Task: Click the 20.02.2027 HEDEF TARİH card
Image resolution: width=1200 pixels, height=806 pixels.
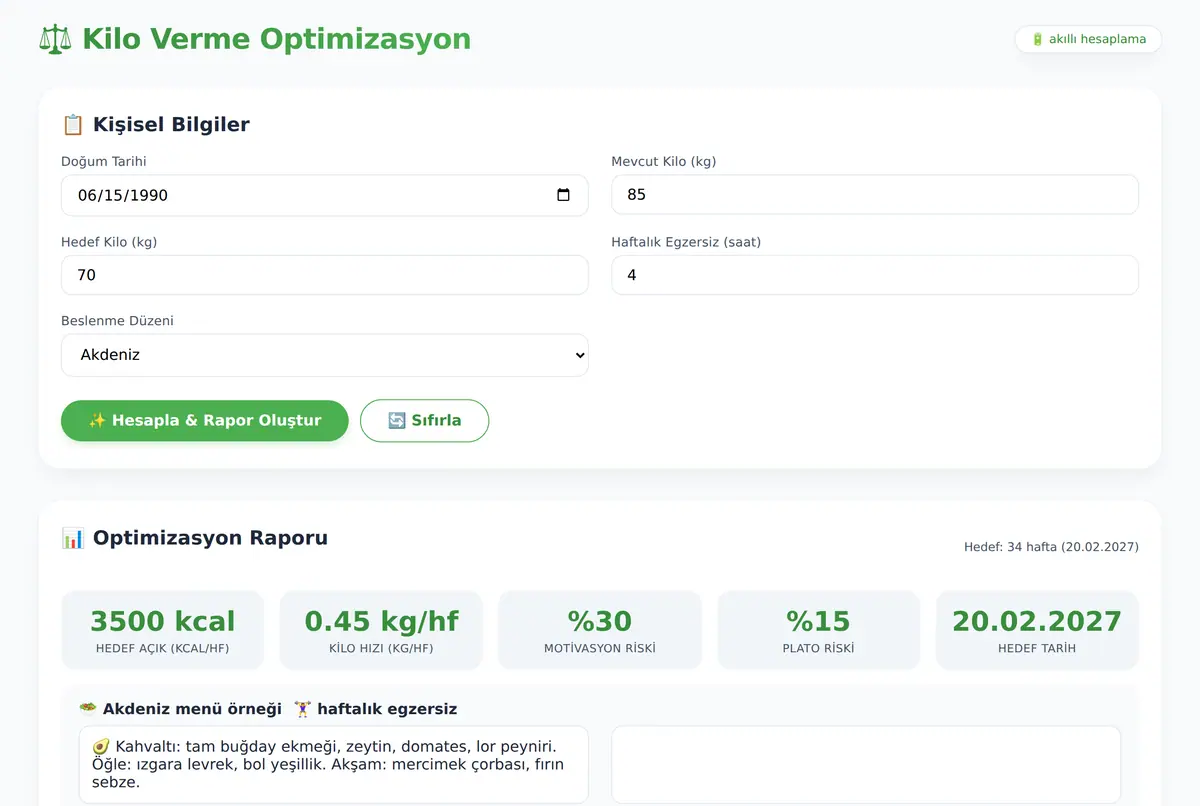Action: coord(1037,630)
